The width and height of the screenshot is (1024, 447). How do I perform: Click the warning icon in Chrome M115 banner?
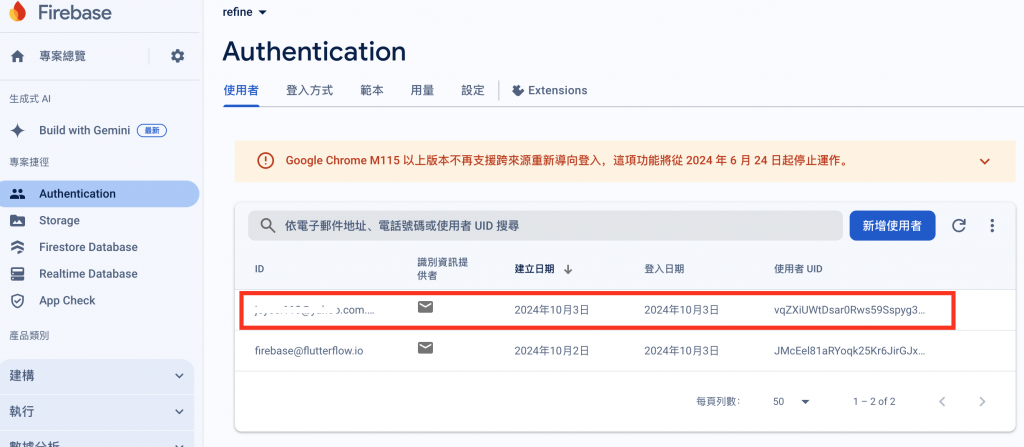click(x=266, y=161)
